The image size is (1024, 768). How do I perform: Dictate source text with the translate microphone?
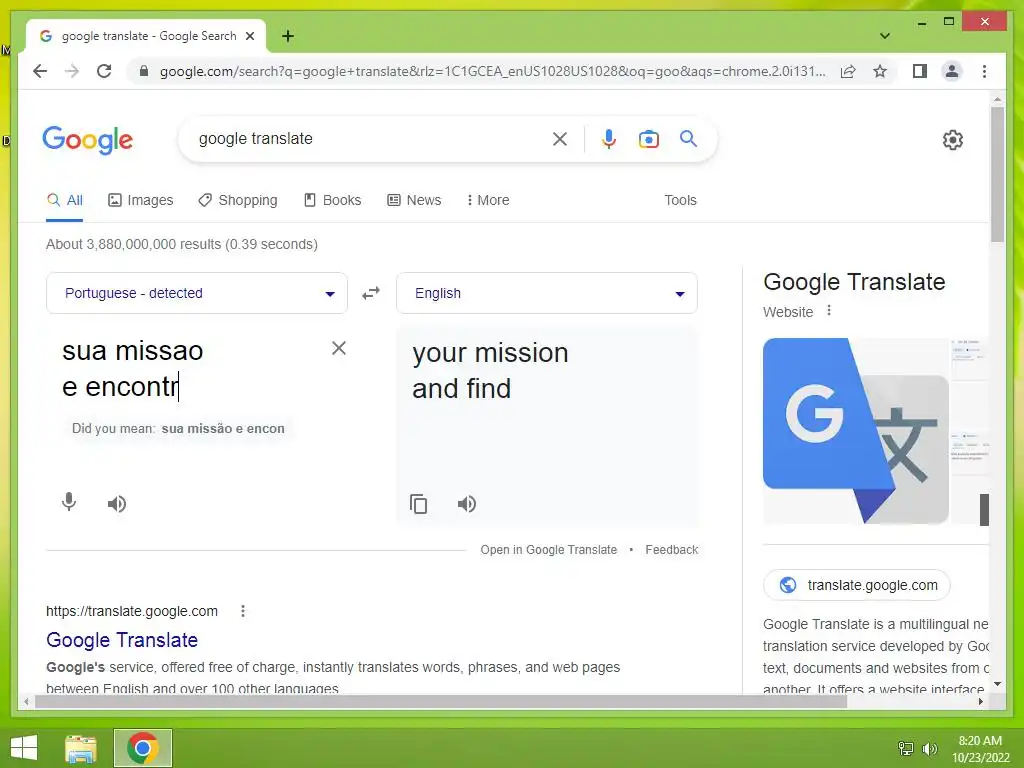click(x=69, y=502)
